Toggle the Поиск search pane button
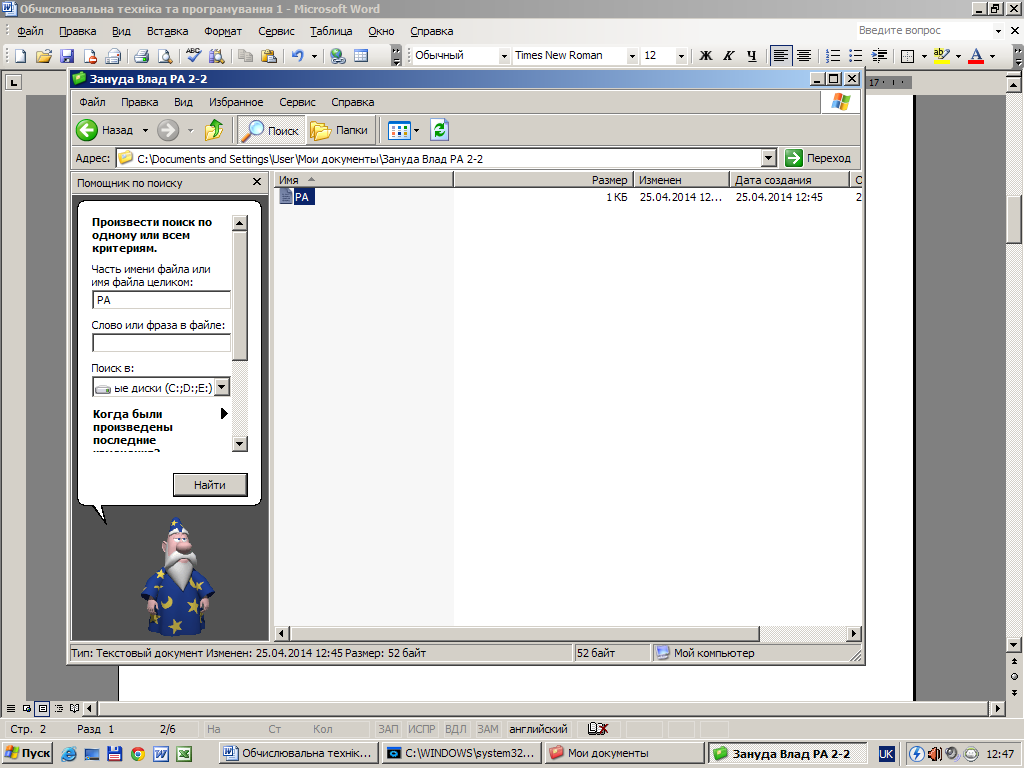The width and height of the screenshot is (1024, 768). point(270,130)
